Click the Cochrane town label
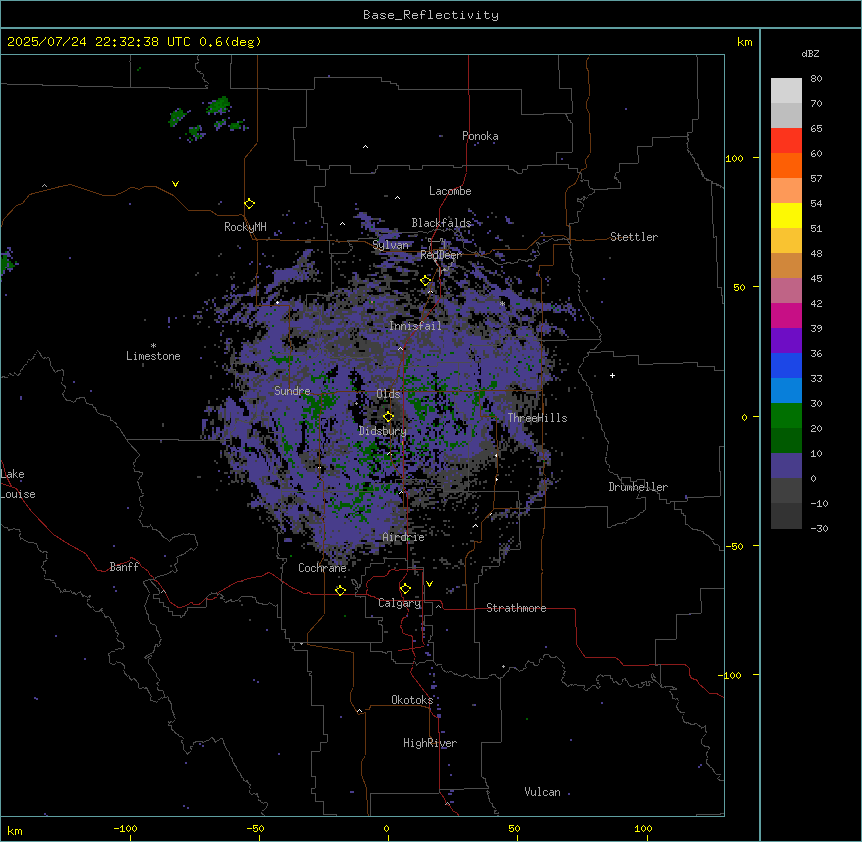Viewport: 862px width, 842px height. [x=322, y=568]
